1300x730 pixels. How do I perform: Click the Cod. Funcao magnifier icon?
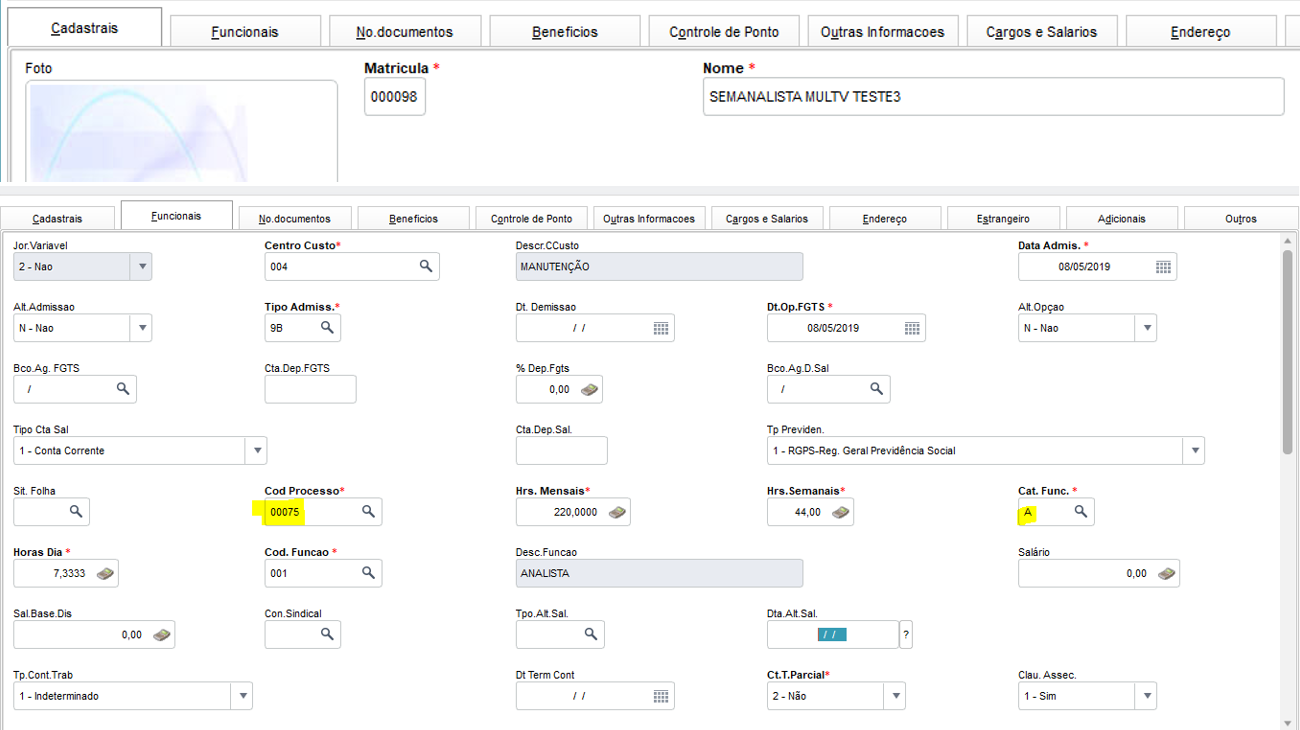coord(368,573)
